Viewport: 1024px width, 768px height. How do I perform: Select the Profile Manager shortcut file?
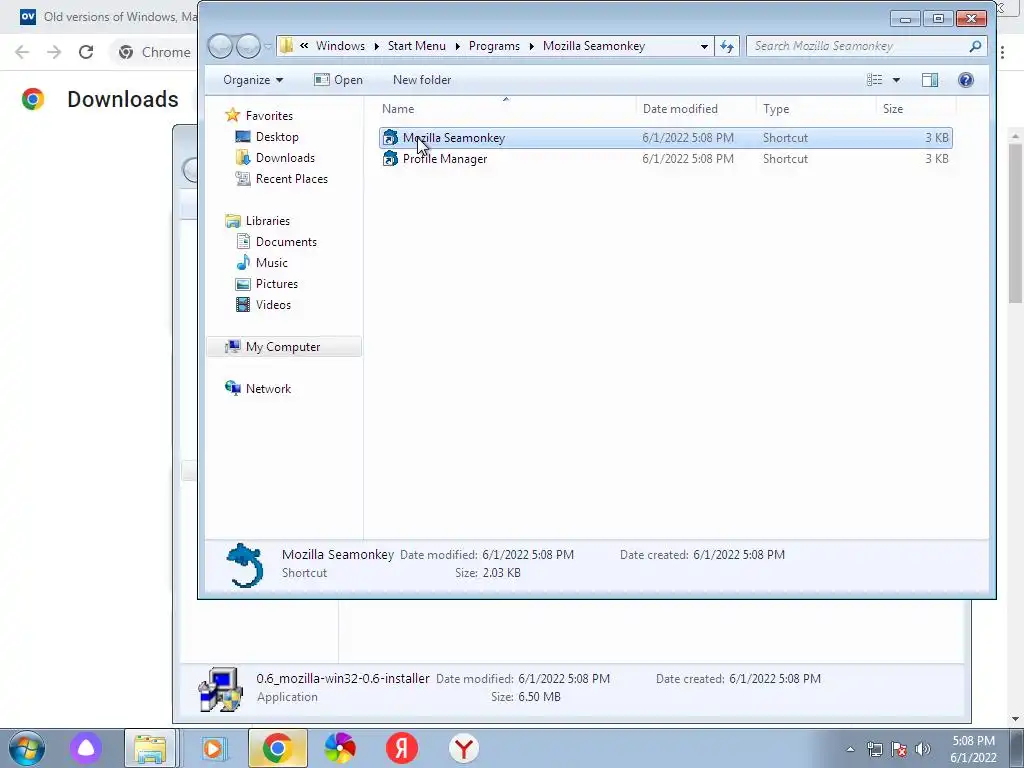pos(665,159)
